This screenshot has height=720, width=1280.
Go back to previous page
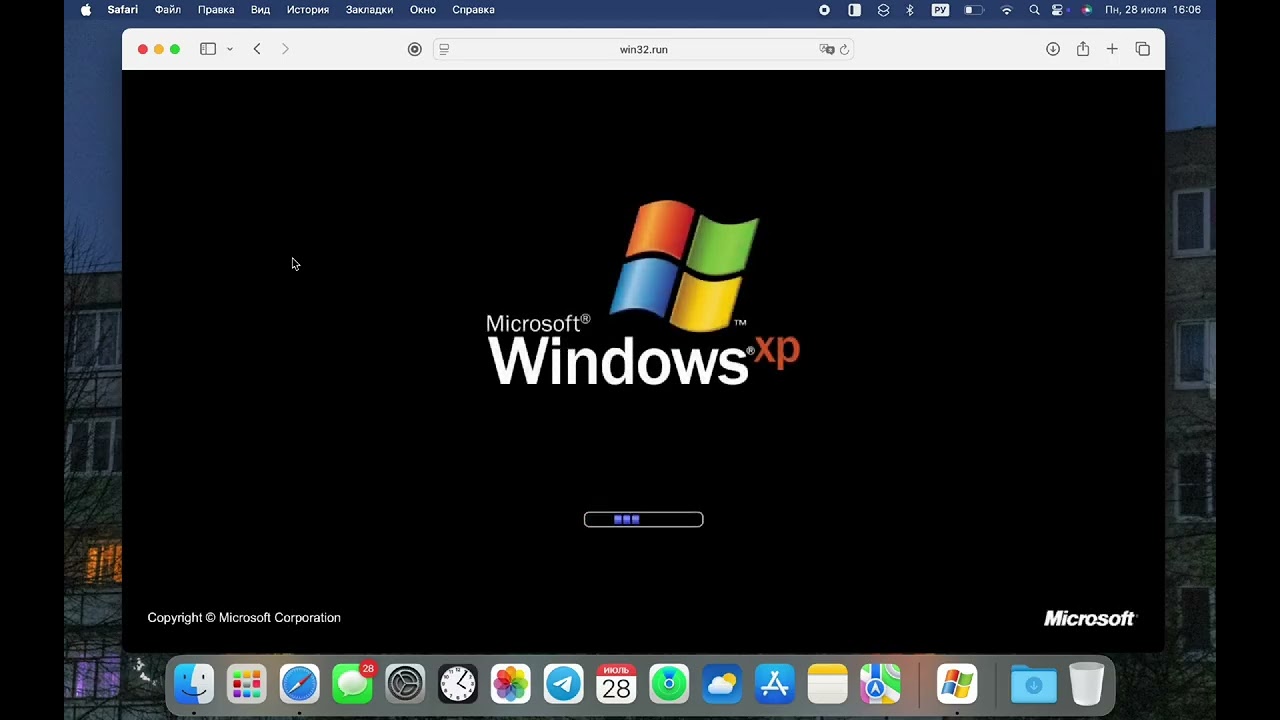pos(257,49)
